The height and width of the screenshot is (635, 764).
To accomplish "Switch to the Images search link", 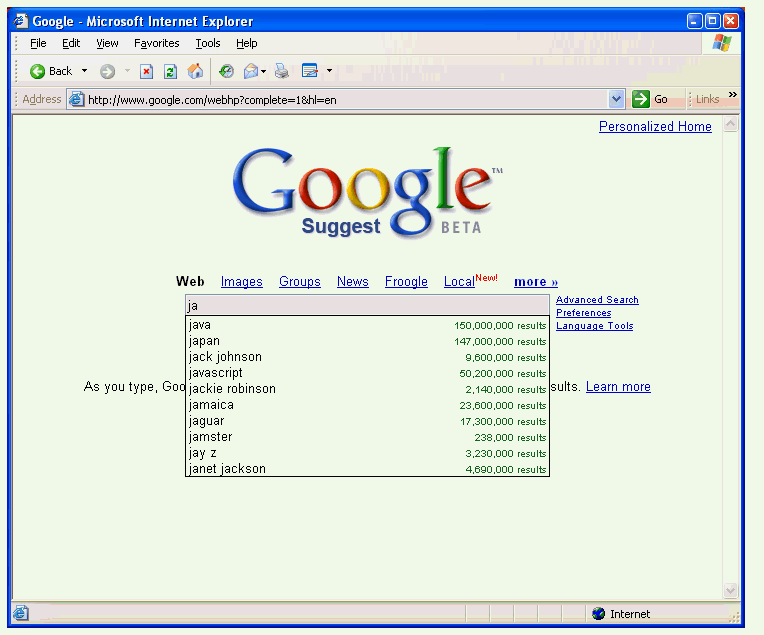I will (x=242, y=282).
